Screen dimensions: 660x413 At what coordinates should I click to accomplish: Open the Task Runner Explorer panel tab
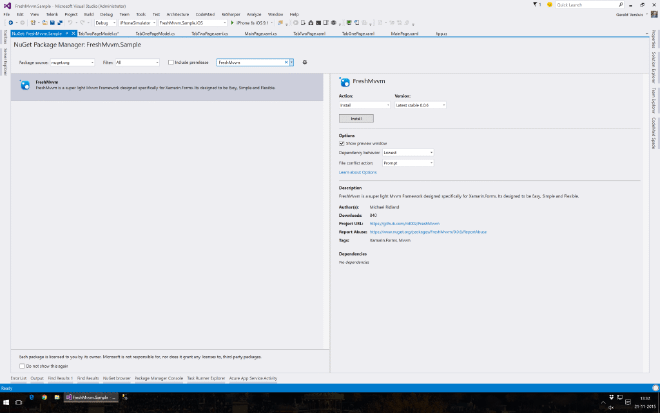(x=206, y=378)
